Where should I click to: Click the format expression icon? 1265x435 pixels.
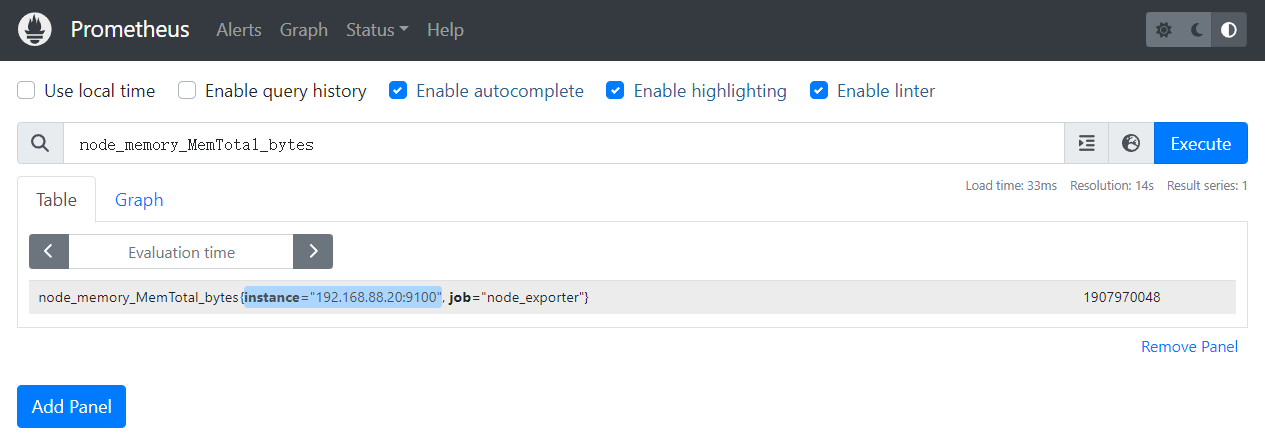(1087, 143)
